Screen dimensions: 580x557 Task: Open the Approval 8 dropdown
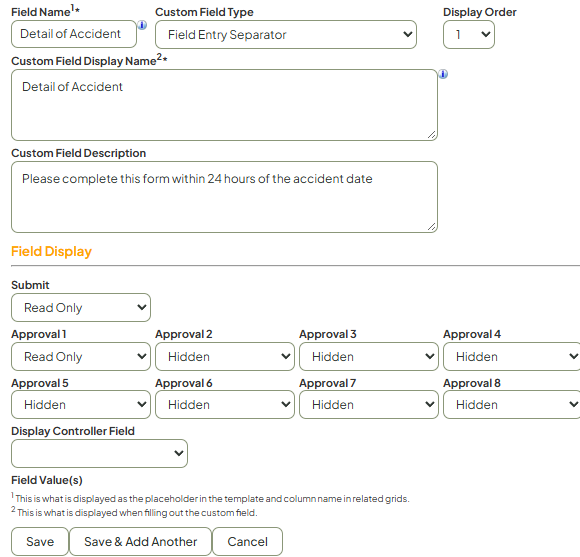pos(512,405)
